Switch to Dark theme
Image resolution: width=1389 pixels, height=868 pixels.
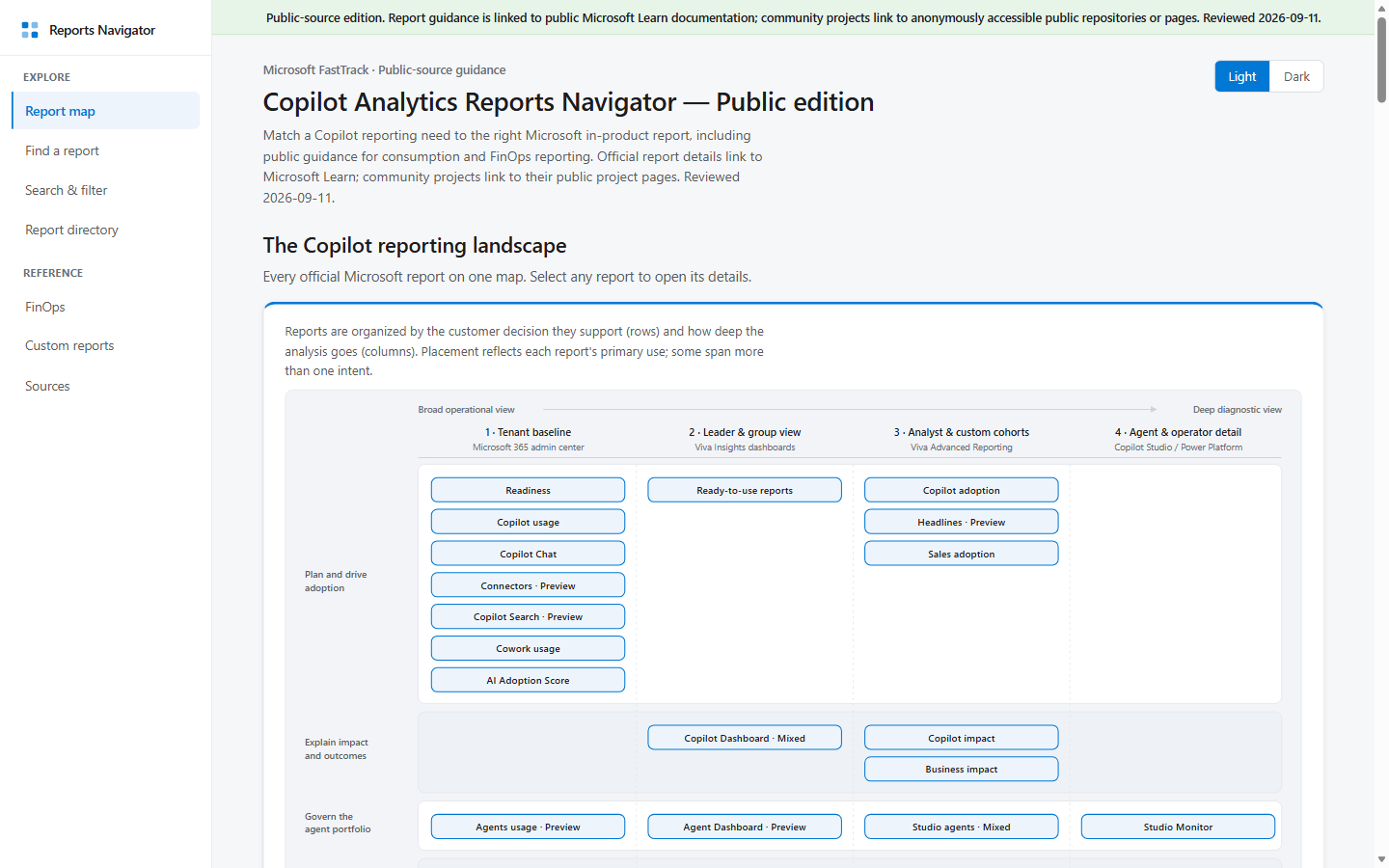click(1296, 76)
